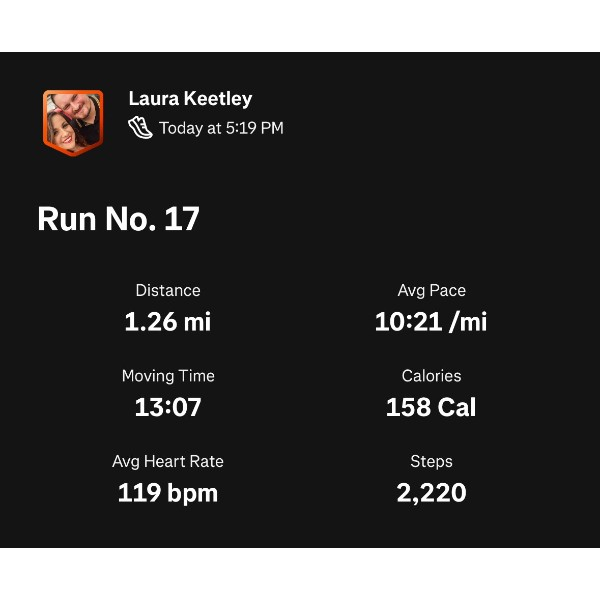
Task: Select the 10:21 /mi pace value
Action: coord(431,322)
